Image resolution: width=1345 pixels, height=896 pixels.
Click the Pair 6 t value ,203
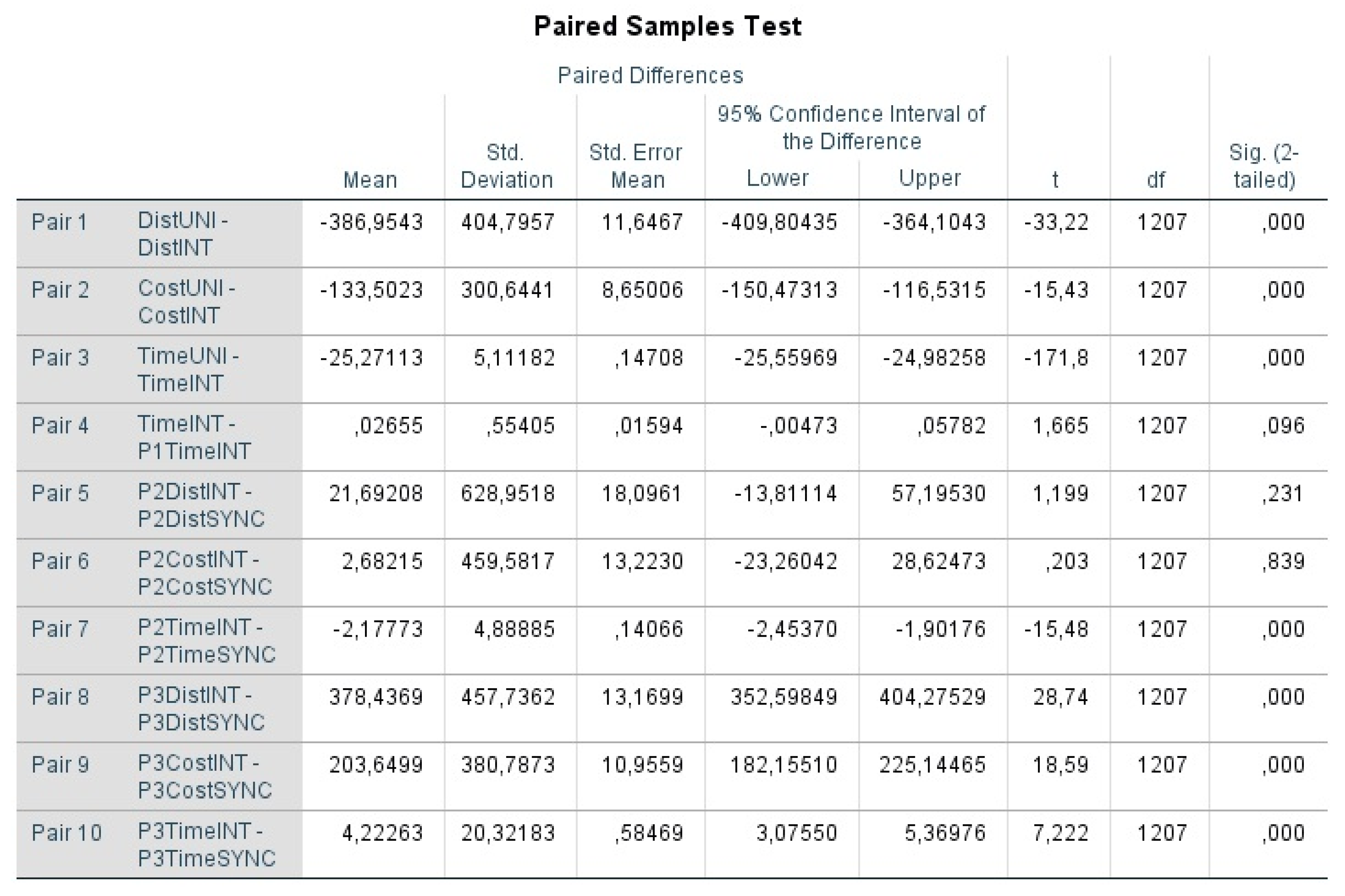pos(1067,561)
